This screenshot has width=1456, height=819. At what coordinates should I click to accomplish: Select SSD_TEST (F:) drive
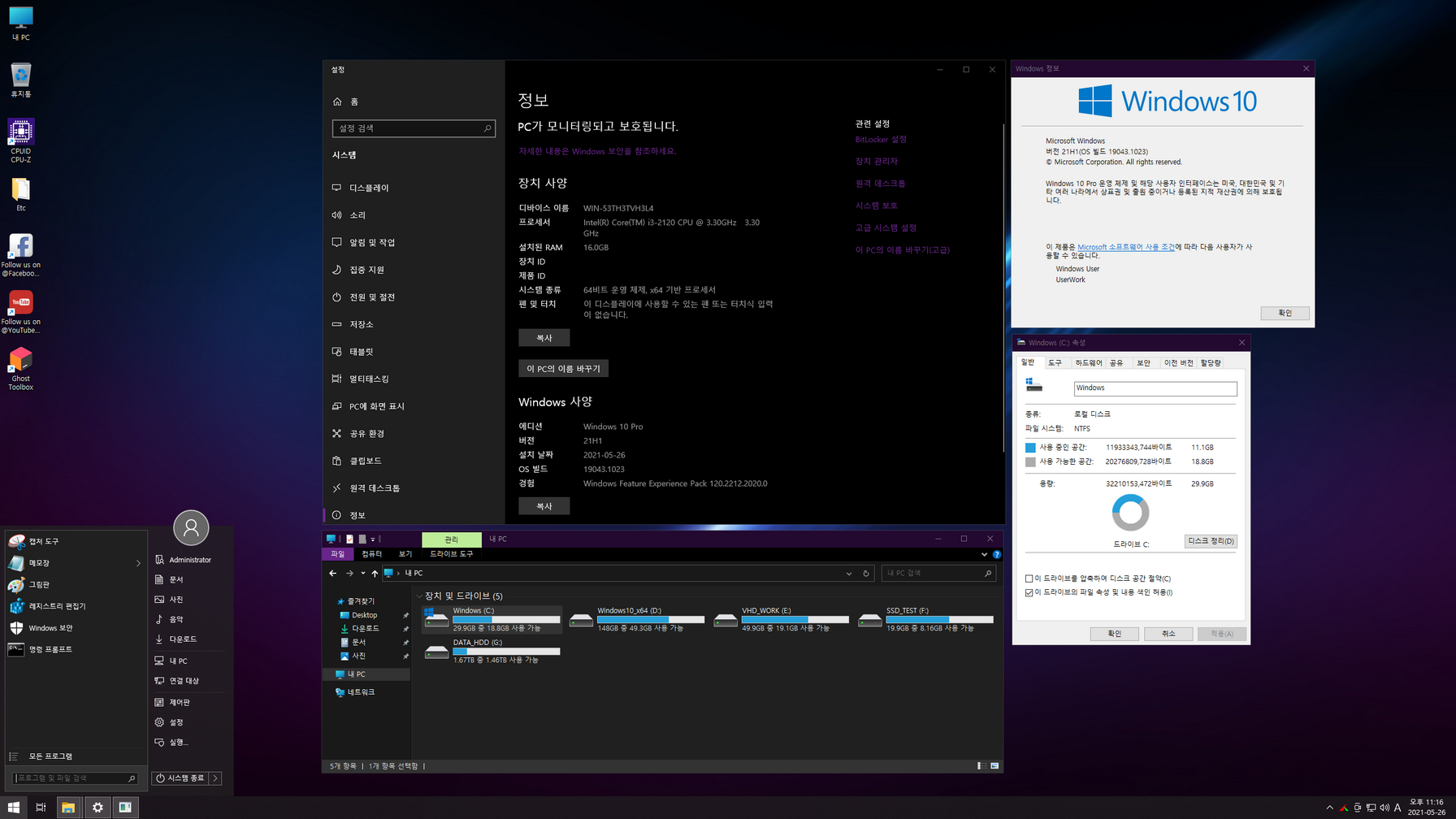926,619
